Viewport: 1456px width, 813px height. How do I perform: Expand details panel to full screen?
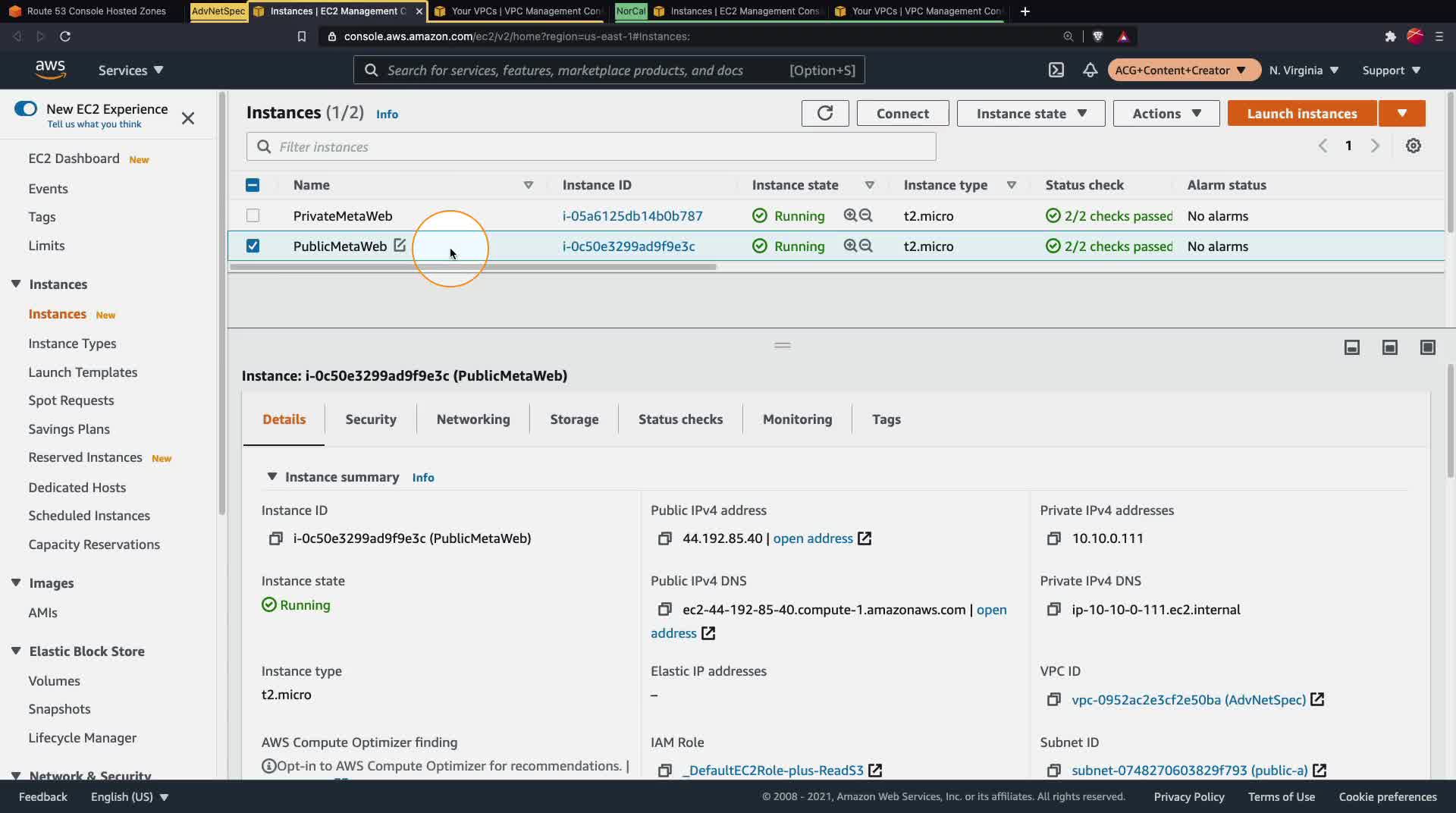pyautogui.click(x=1428, y=347)
